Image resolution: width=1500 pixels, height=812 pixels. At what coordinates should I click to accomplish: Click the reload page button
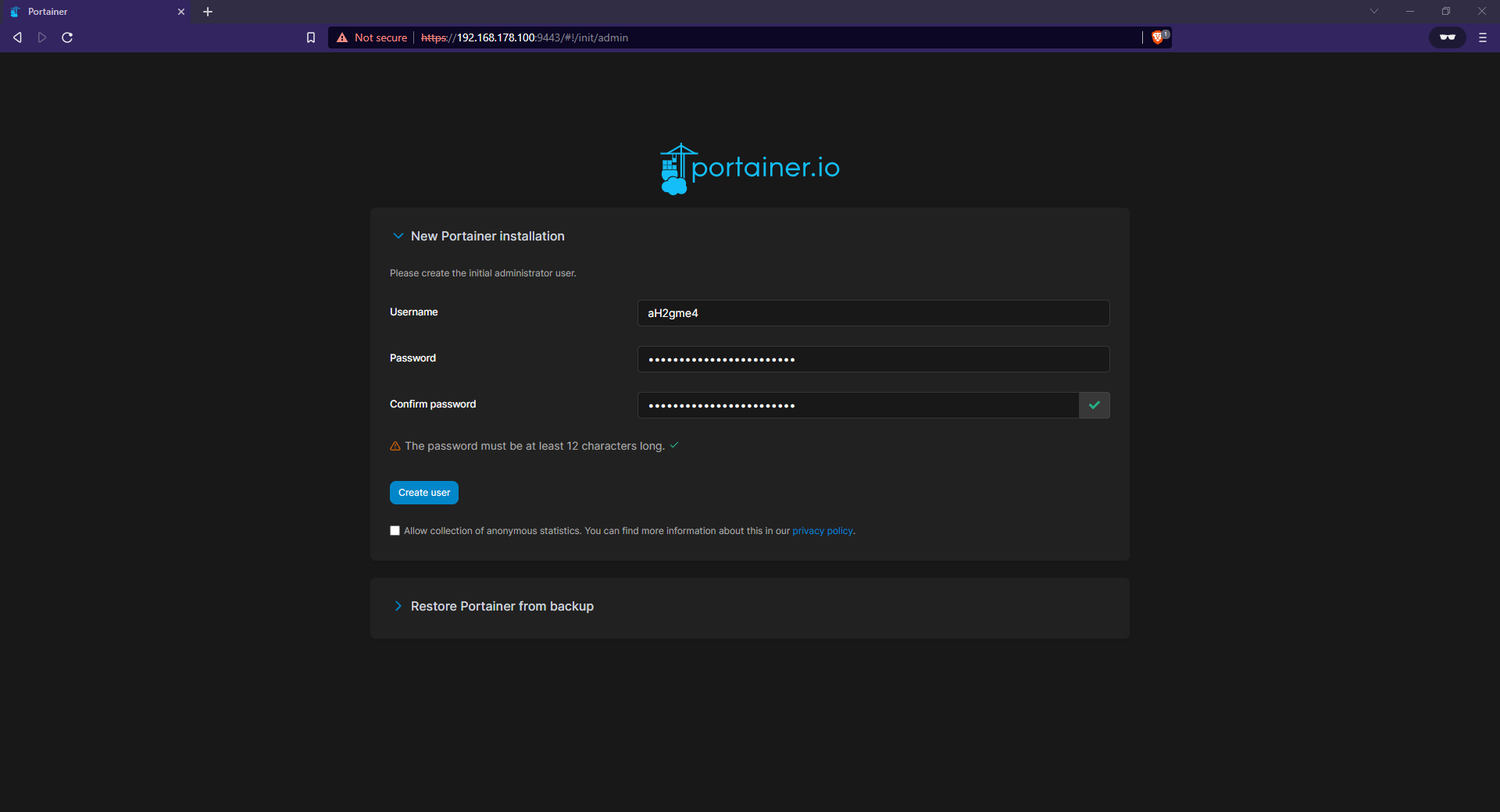coord(67,37)
